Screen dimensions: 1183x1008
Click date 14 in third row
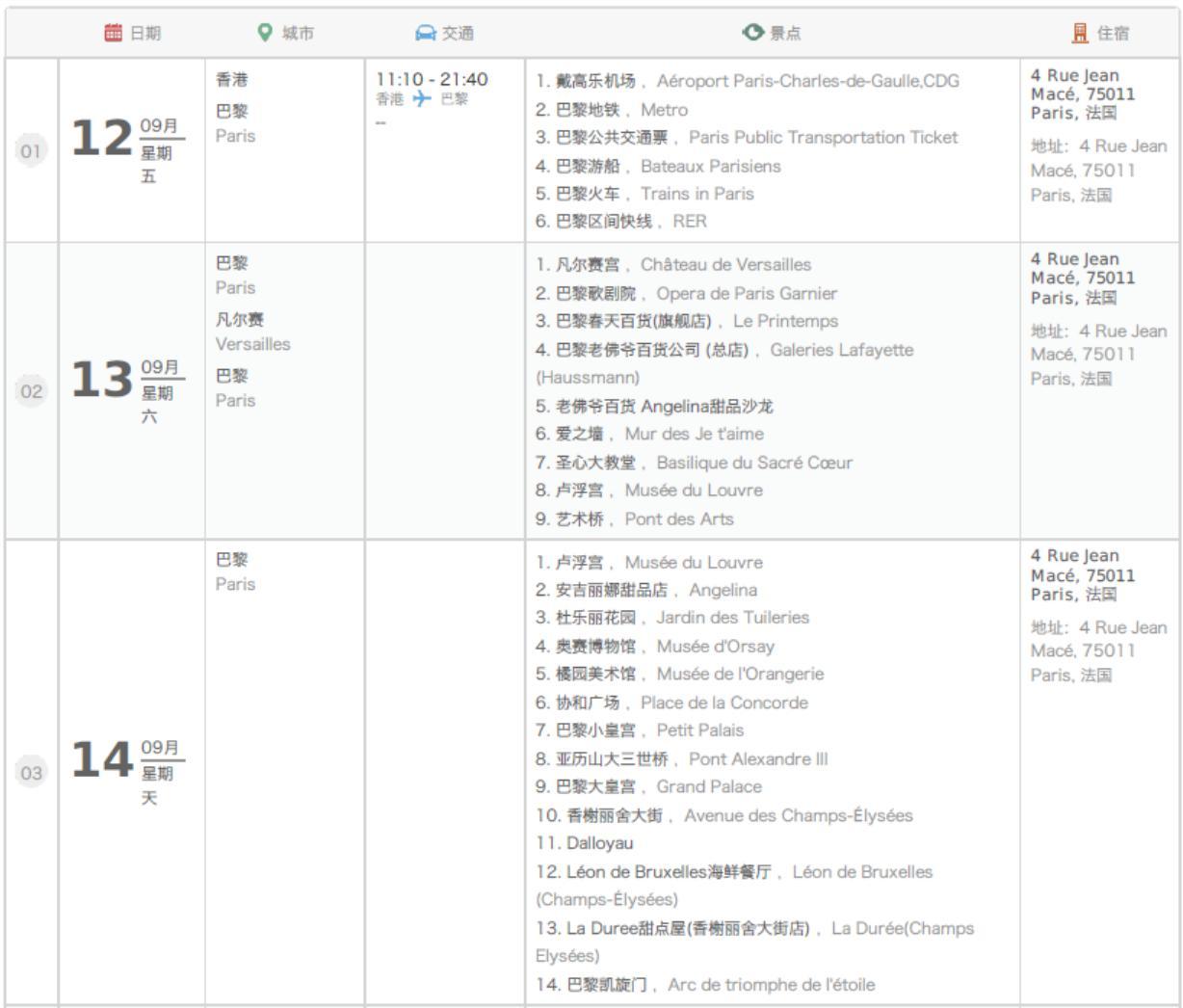point(101,760)
